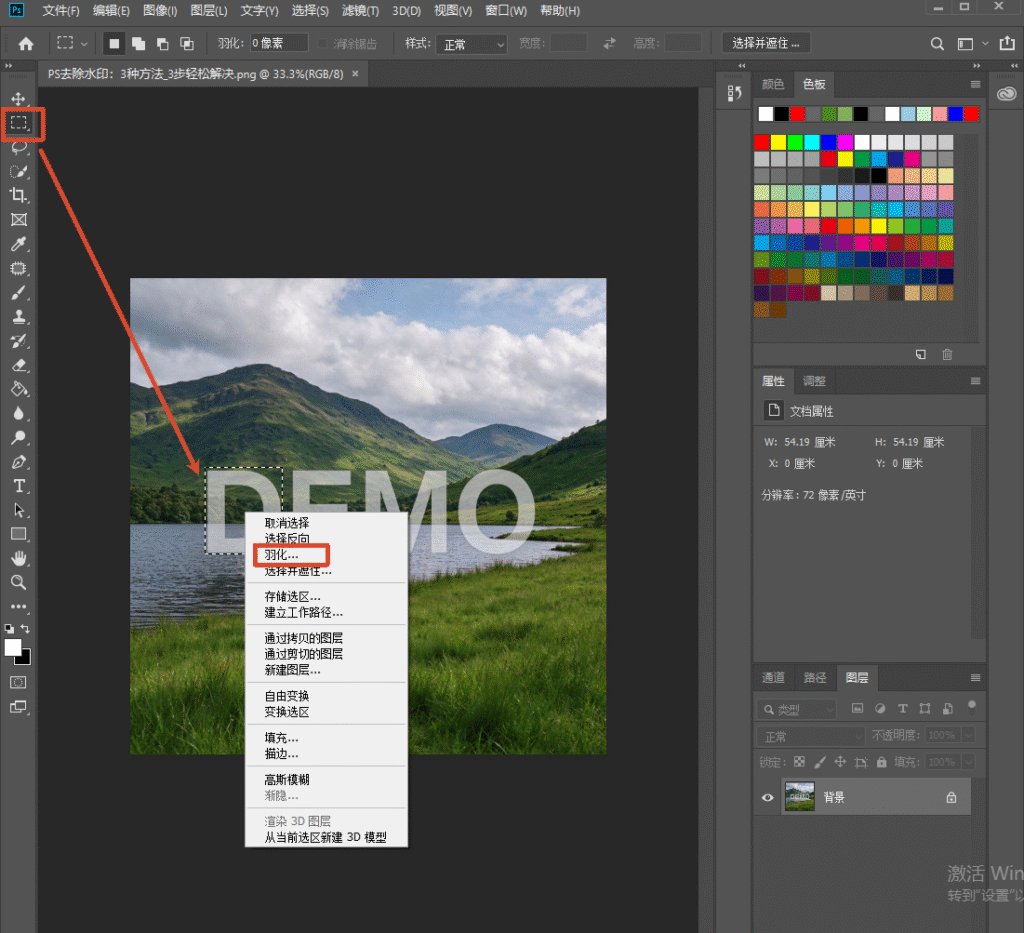Select the Rectangular Marquee tool
1024x933 pixels.
pyautogui.click(x=19, y=123)
